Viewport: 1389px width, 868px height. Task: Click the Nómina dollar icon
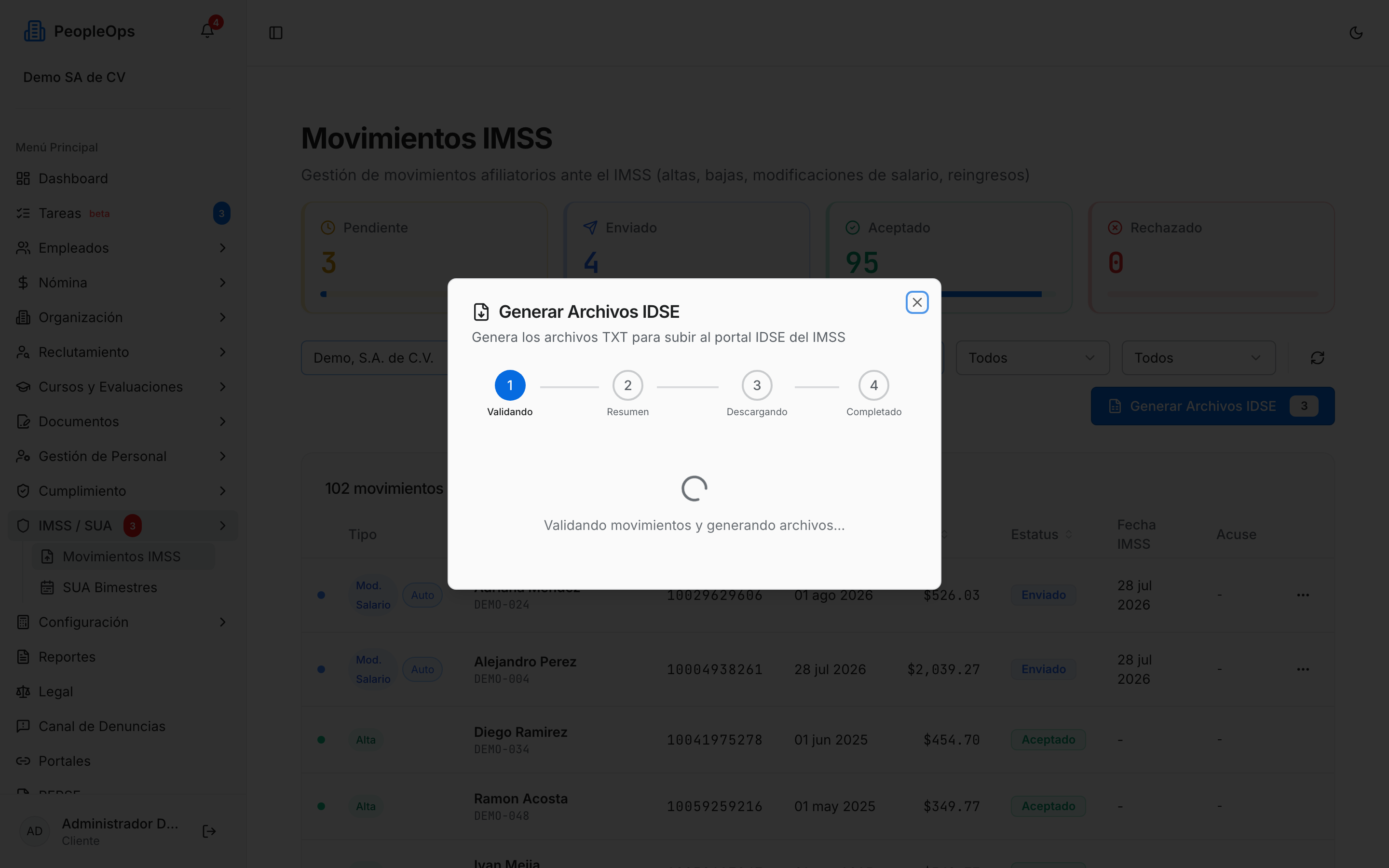click(x=23, y=283)
